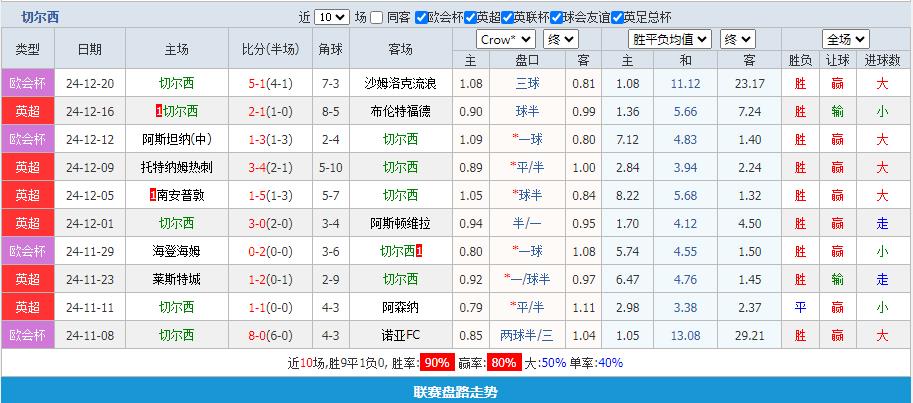Image resolution: width=913 pixels, height=403 pixels.
Task: Click away team 阿斯顿维拉
Action: pyautogui.click(x=401, y=224)
